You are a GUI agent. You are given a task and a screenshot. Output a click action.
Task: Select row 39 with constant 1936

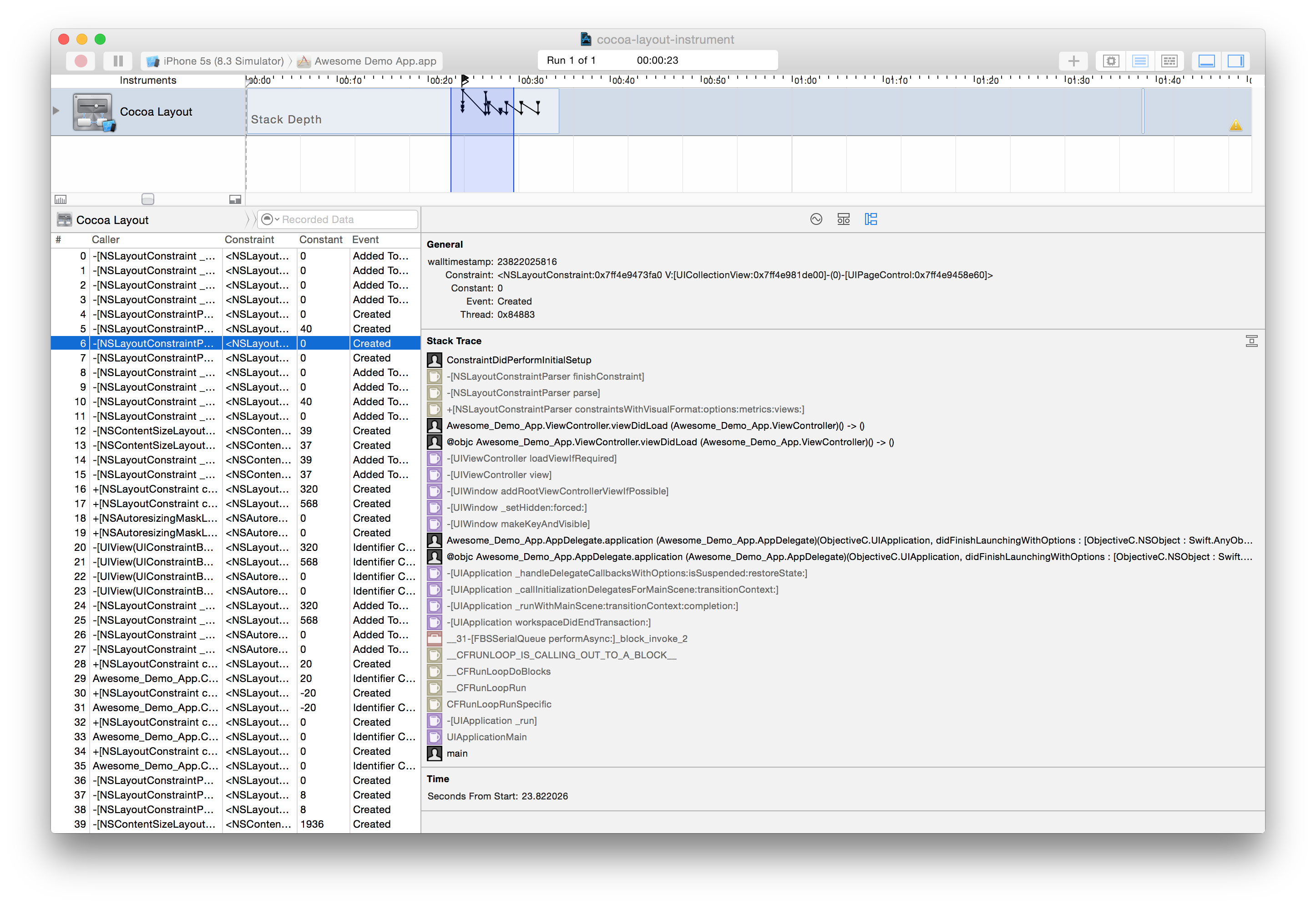[235, 824]
